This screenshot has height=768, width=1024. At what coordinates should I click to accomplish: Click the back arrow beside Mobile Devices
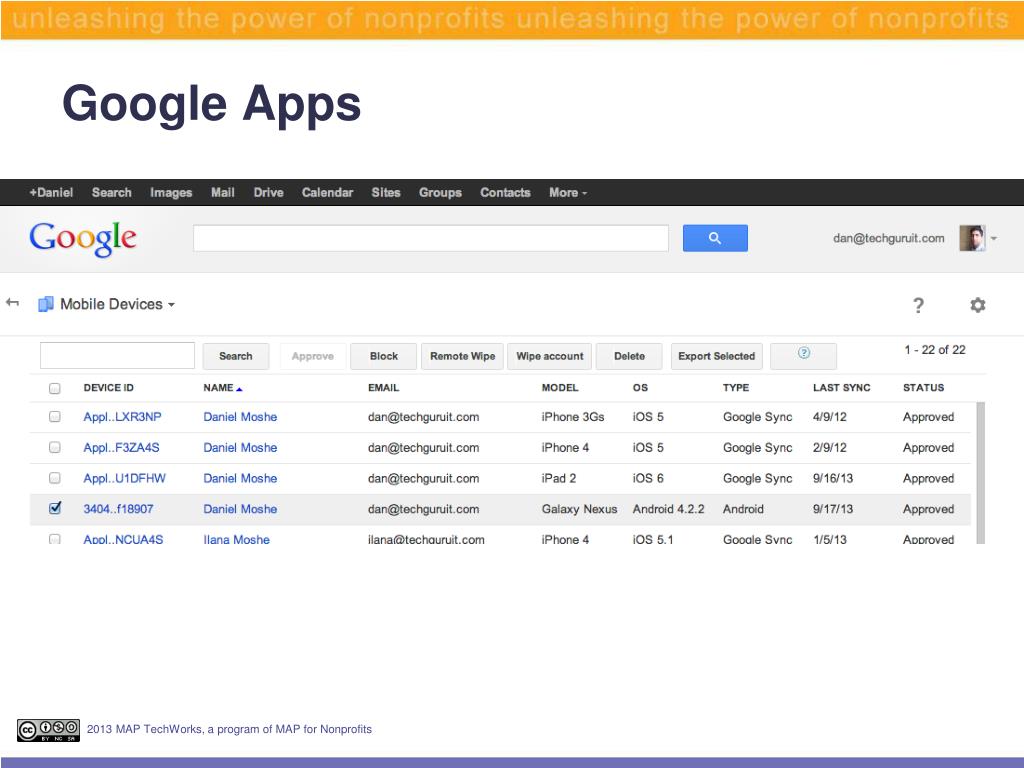[x=12, y=302]
